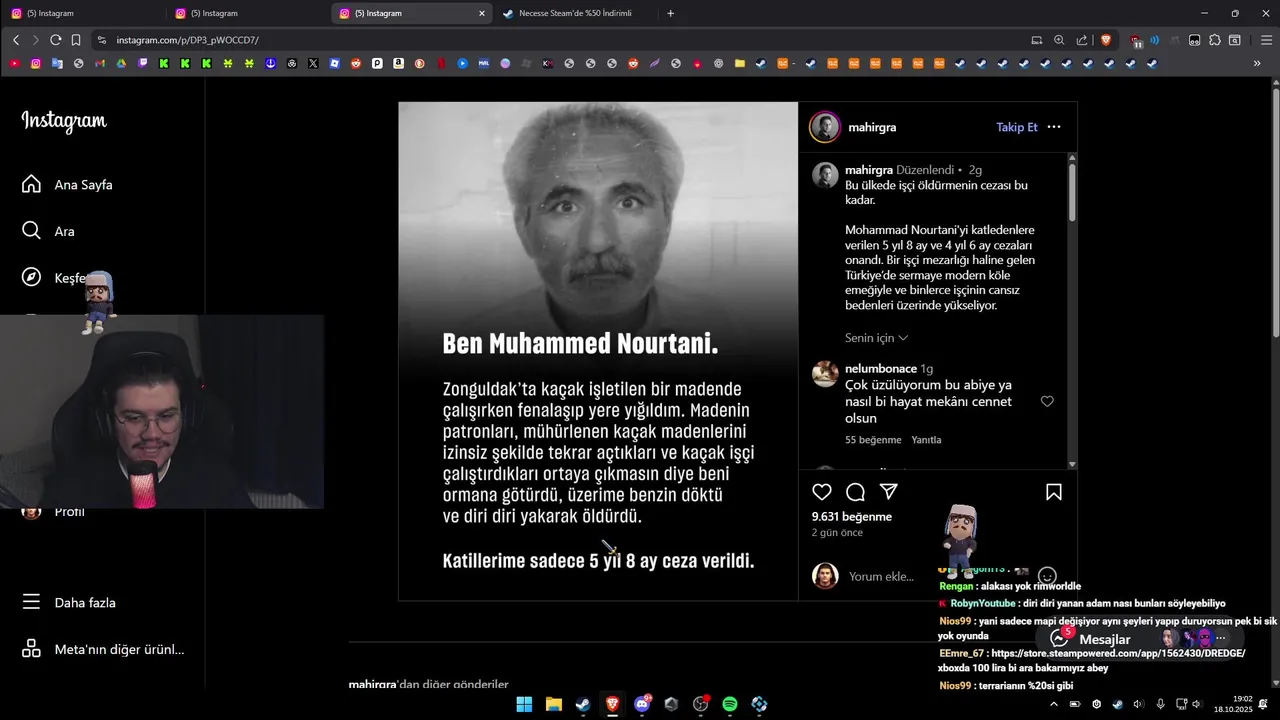
Task: Click the comments scrollbar down arrow
Action: (x=1072, y=464)
